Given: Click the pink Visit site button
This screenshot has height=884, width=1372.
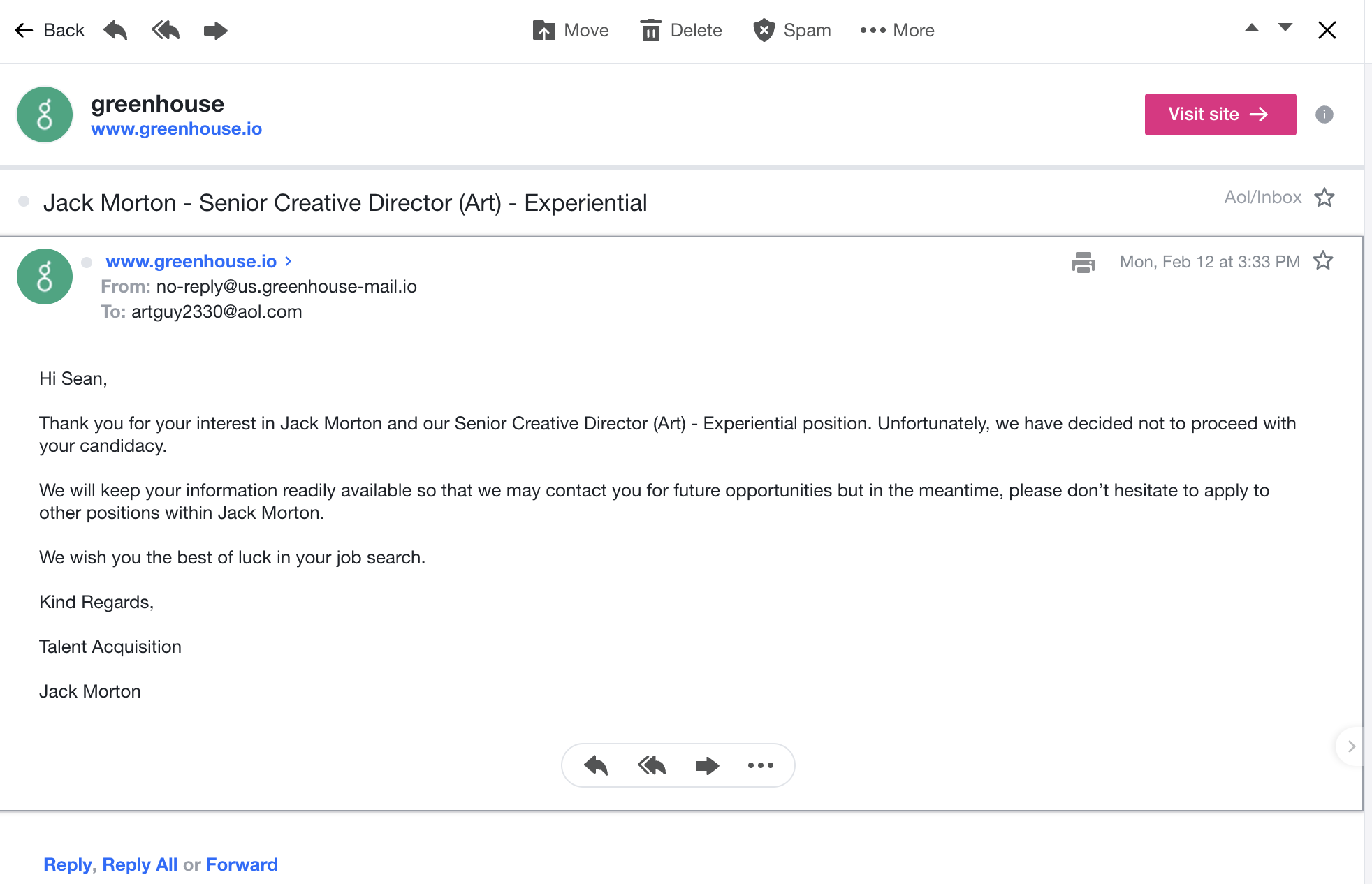Looking at the screenshot, I should click(1220, 115).
